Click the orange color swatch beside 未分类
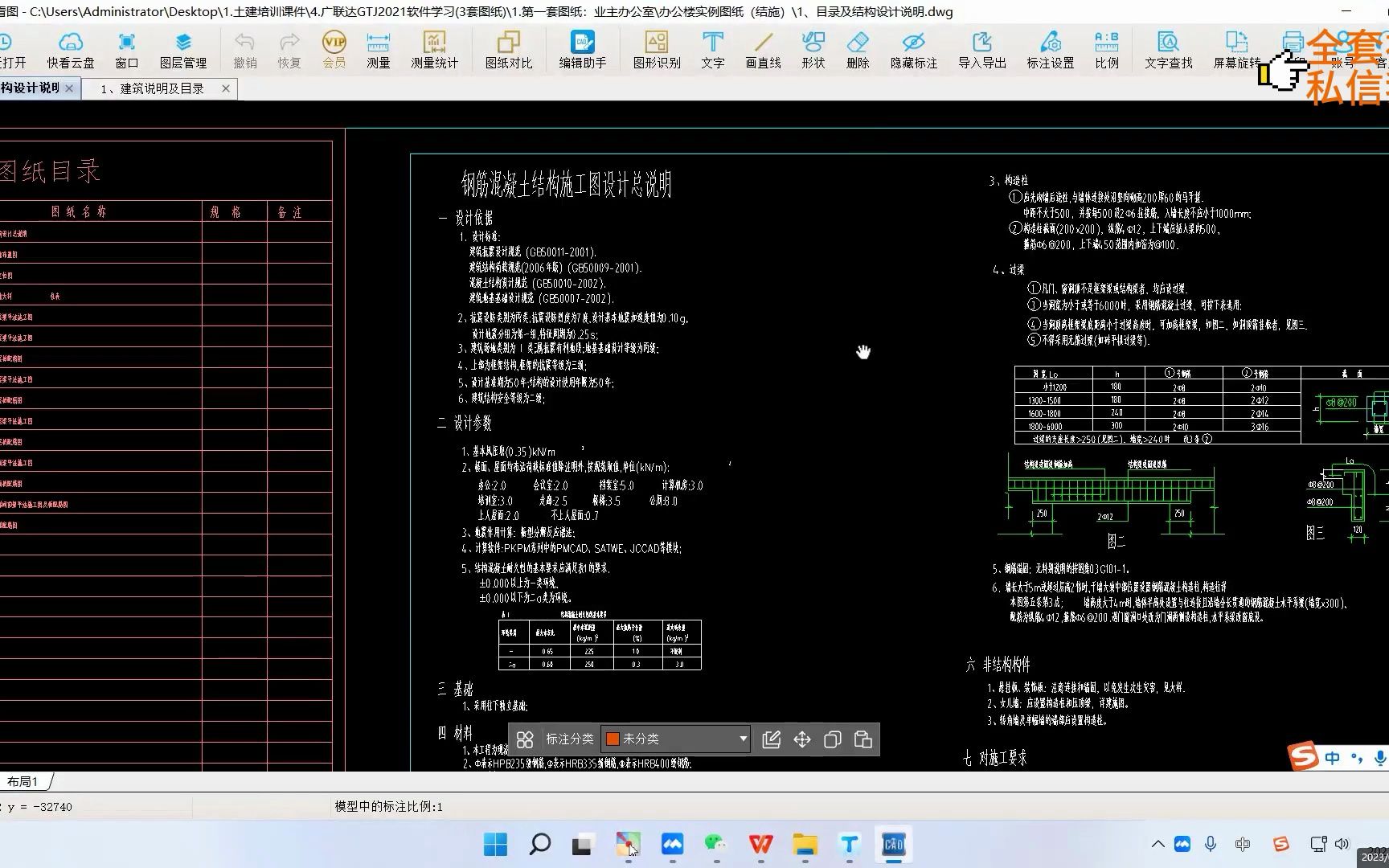This screenshot has height=868, width=1389. pyautogui.click(x=613, y=739)
